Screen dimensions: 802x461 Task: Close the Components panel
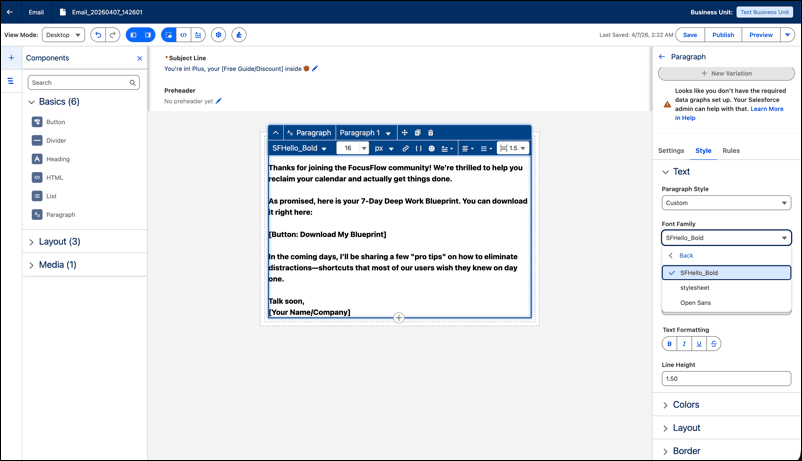pyautogui.click(x=140, y=58)
